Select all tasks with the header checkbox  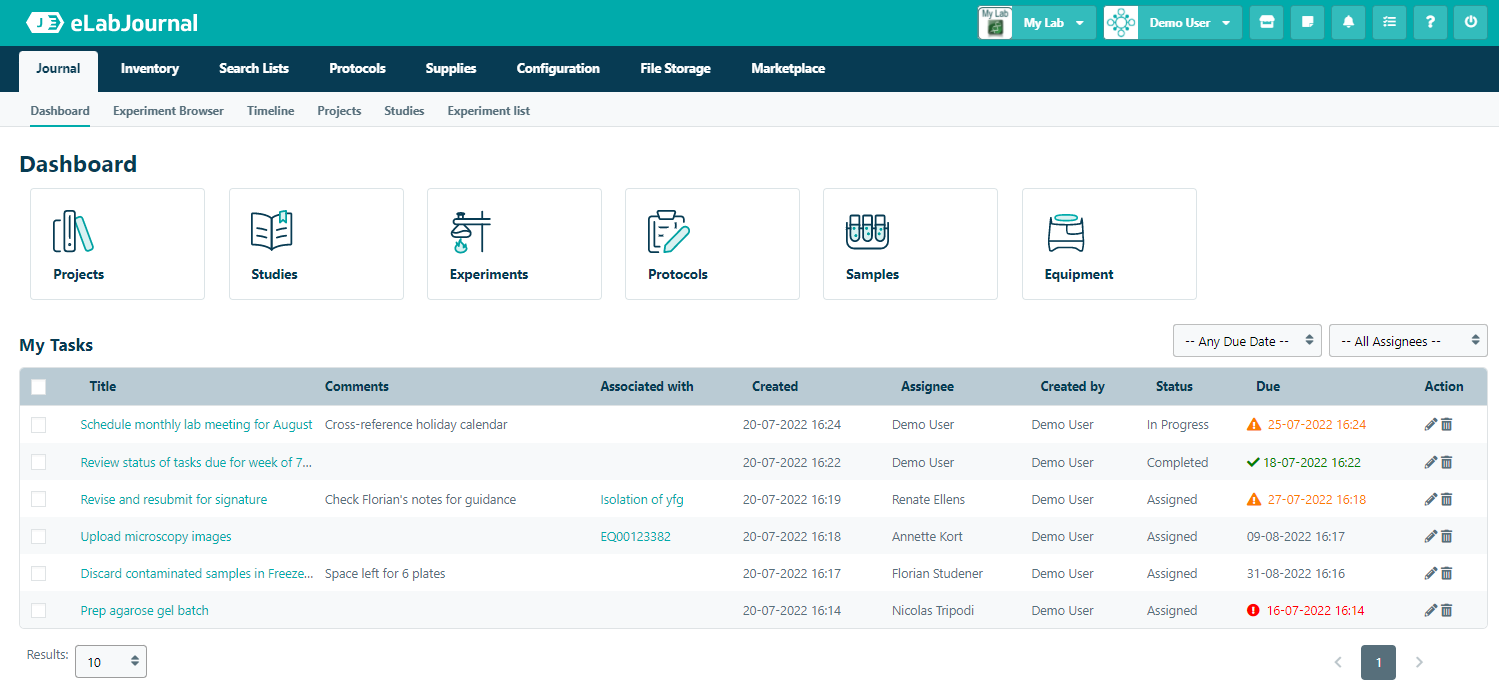pos(38,386)
